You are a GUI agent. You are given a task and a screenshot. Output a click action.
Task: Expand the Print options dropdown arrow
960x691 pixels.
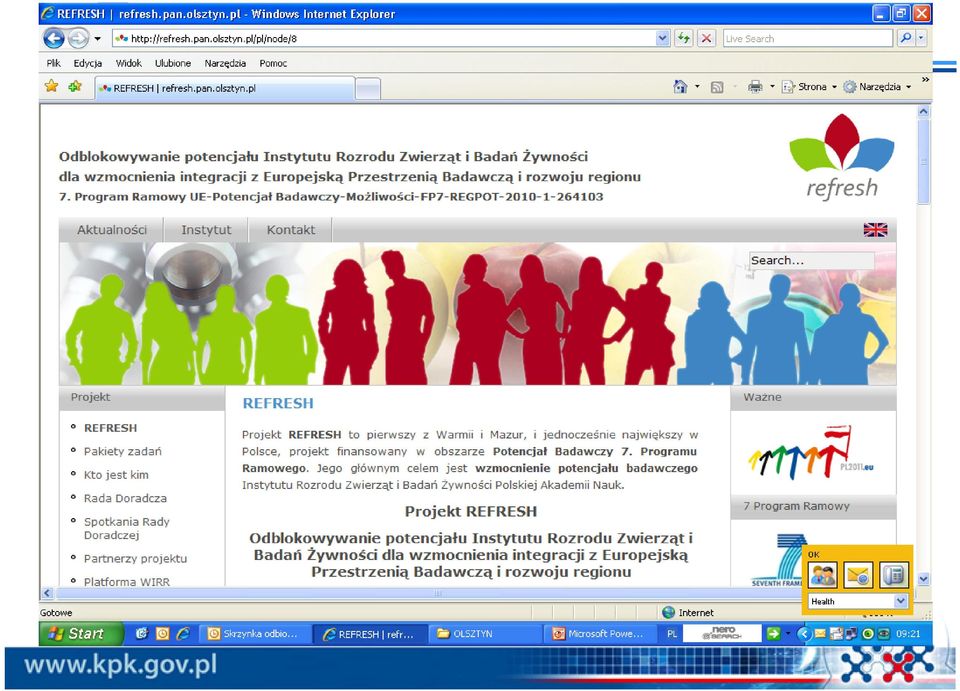(x=772, y=87)
